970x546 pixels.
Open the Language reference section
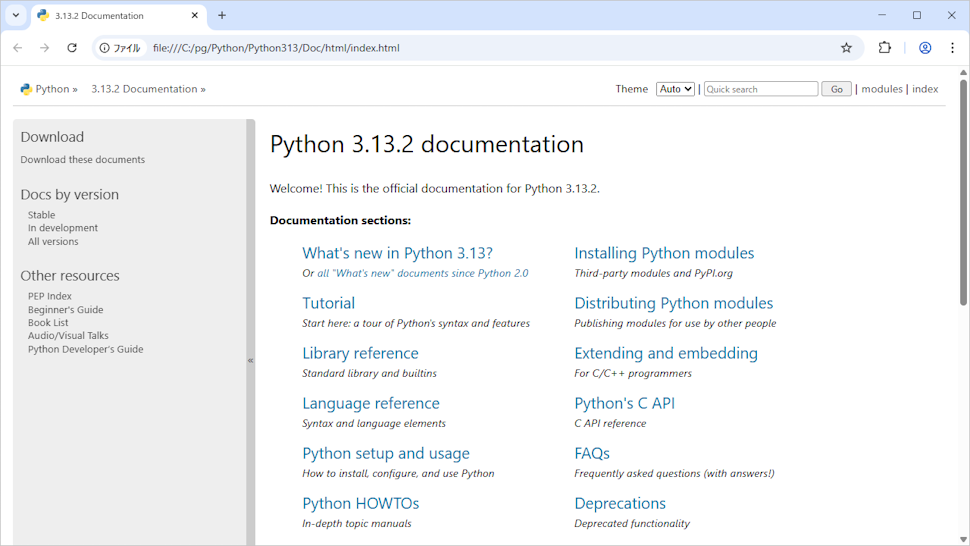(371, 403)
